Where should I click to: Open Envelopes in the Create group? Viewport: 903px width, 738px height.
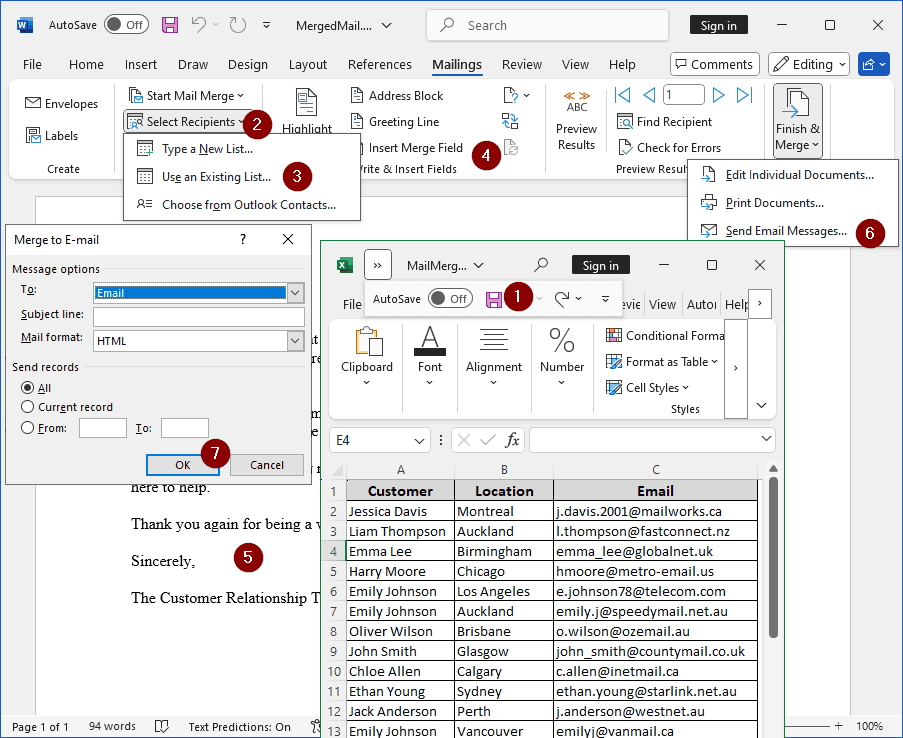[62, 104]
